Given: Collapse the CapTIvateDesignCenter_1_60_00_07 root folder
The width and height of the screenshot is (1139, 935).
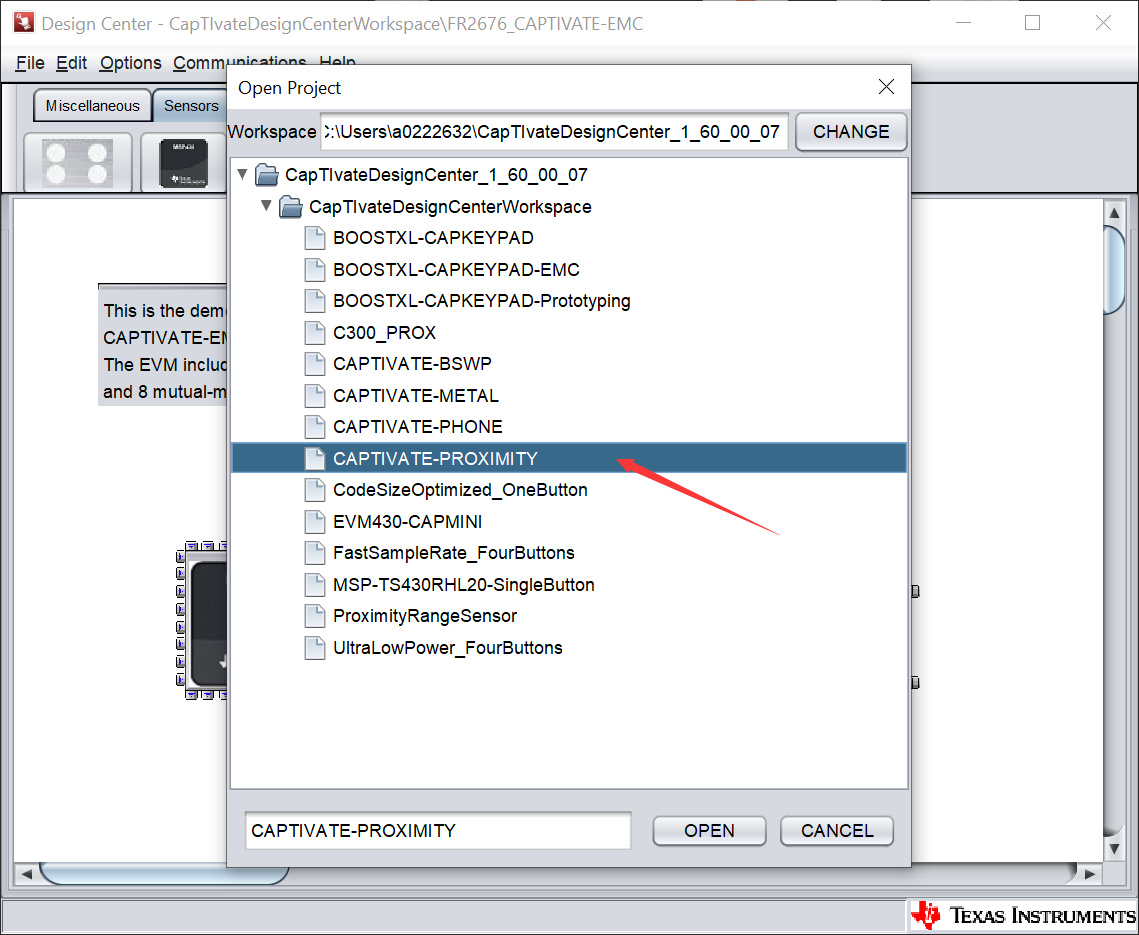Looking at the screenshot, I should 243,174.
